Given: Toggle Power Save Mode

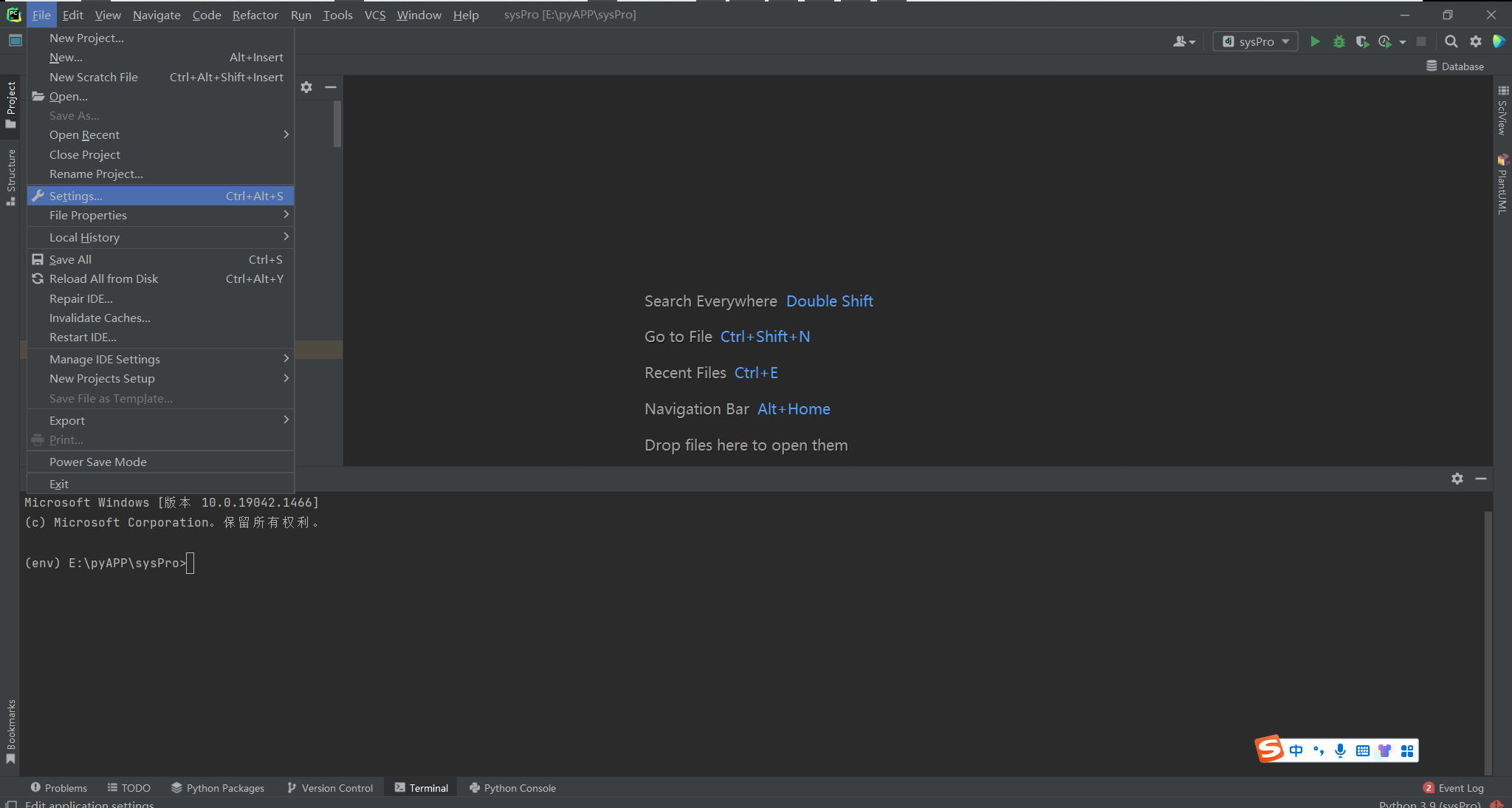Looking at the screenshot, I should (x=98, y=462).
